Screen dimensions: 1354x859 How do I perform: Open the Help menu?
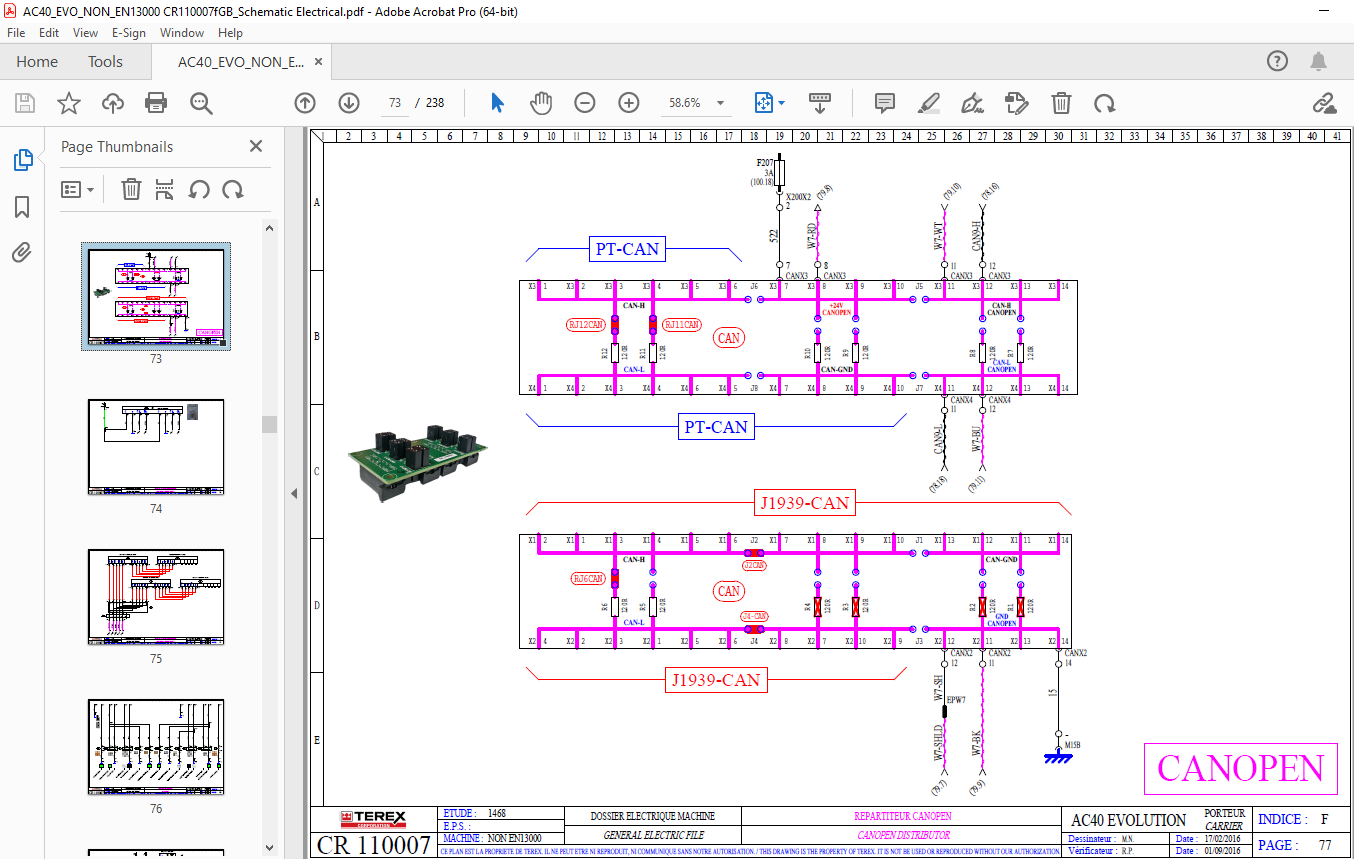click(230, 33)
